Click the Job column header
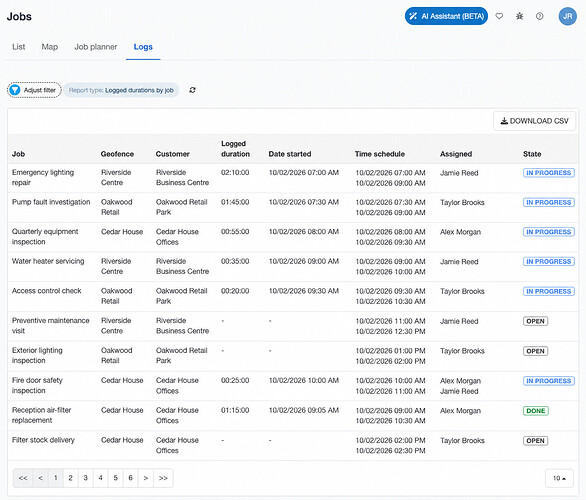586x500 pixels. 18,154
